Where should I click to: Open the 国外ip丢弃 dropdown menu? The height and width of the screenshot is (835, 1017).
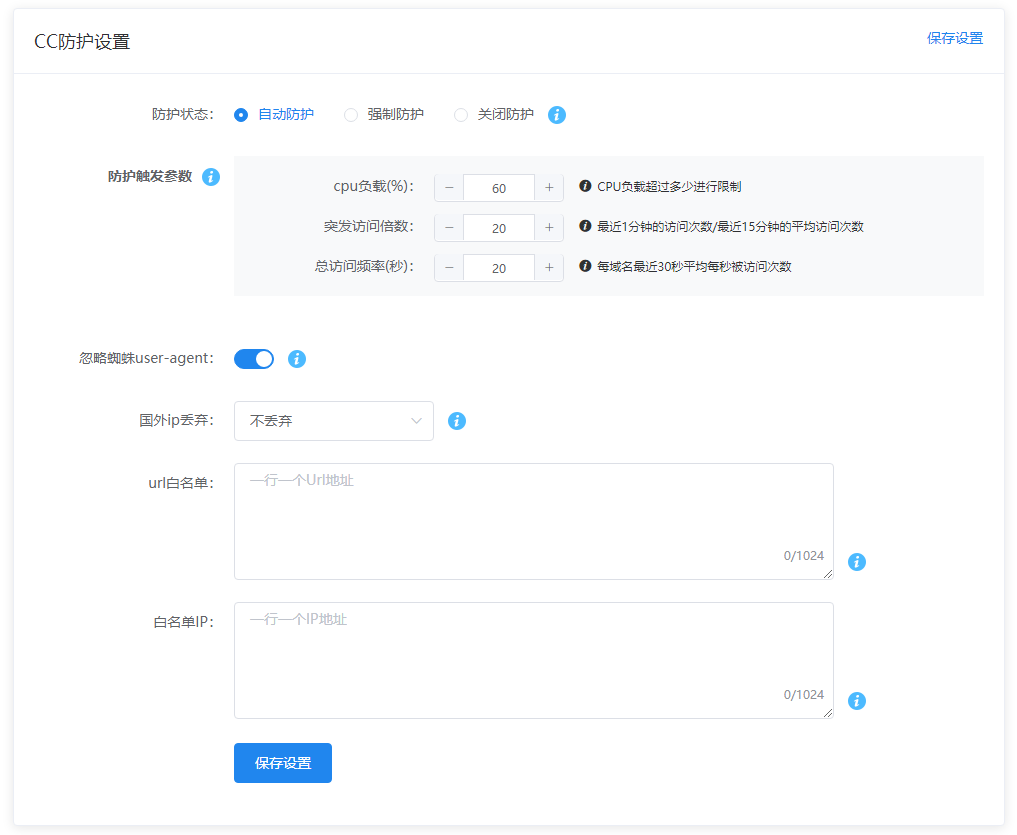333,421
